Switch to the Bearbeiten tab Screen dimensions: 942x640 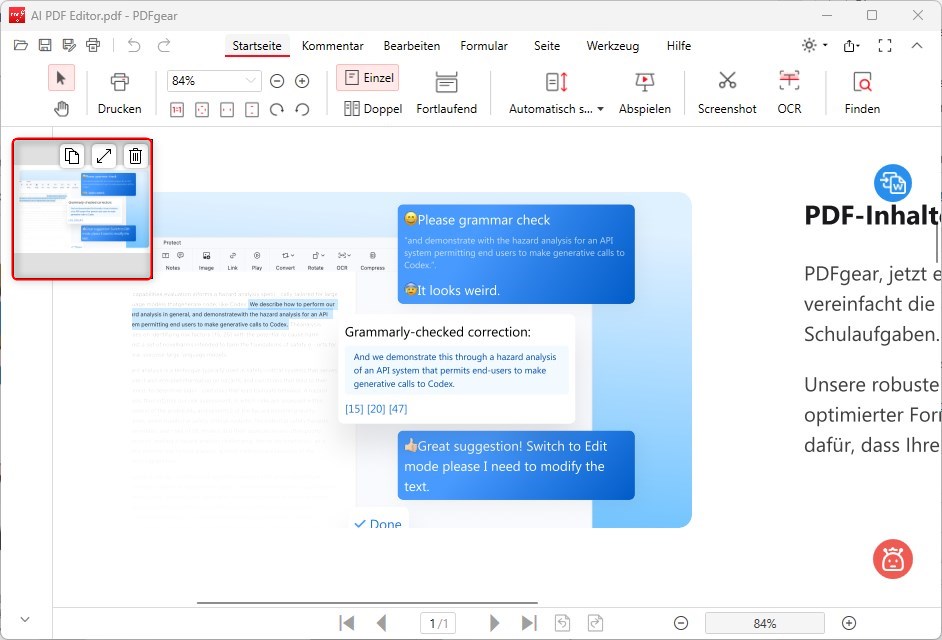412,46
